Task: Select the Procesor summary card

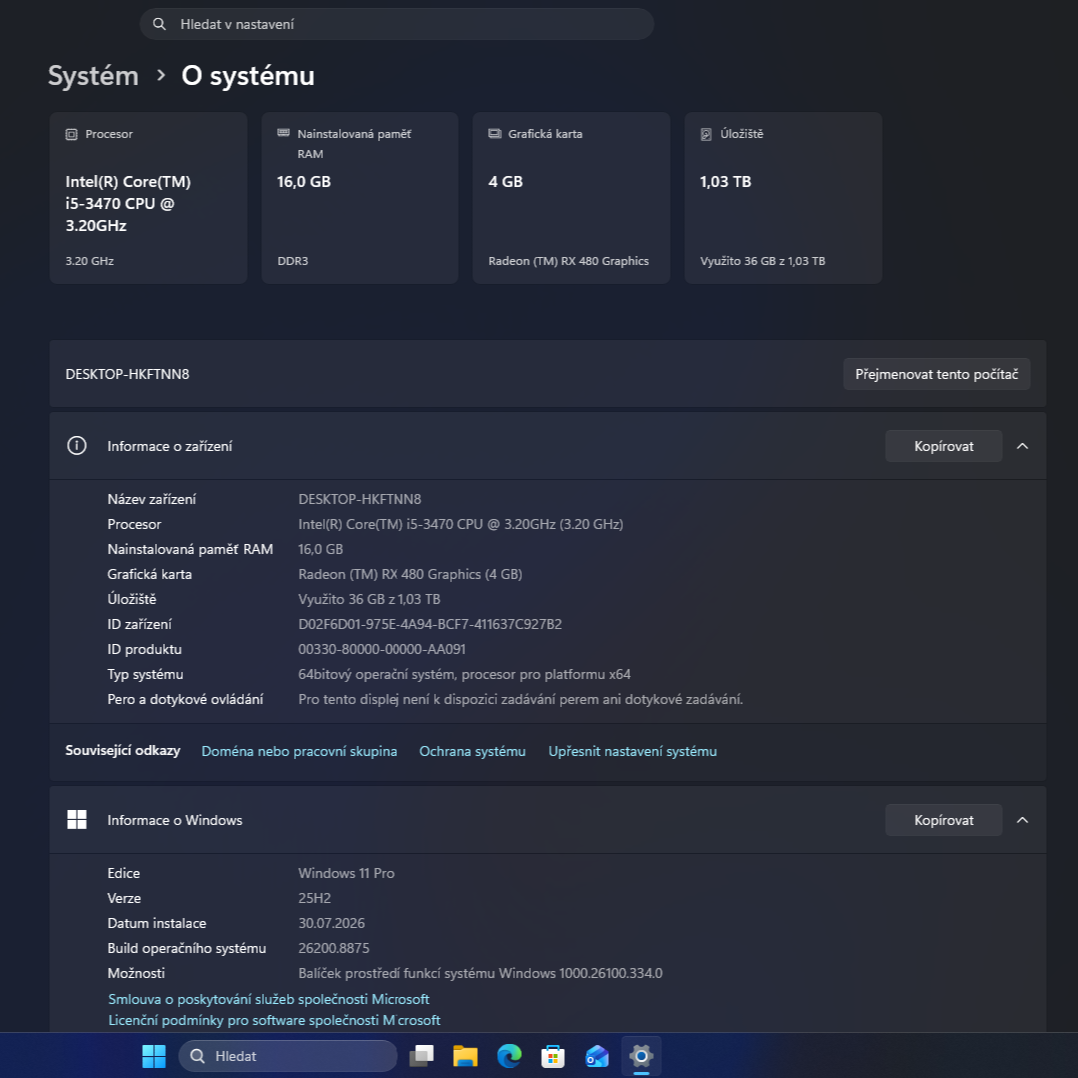Action: (148, 198)
